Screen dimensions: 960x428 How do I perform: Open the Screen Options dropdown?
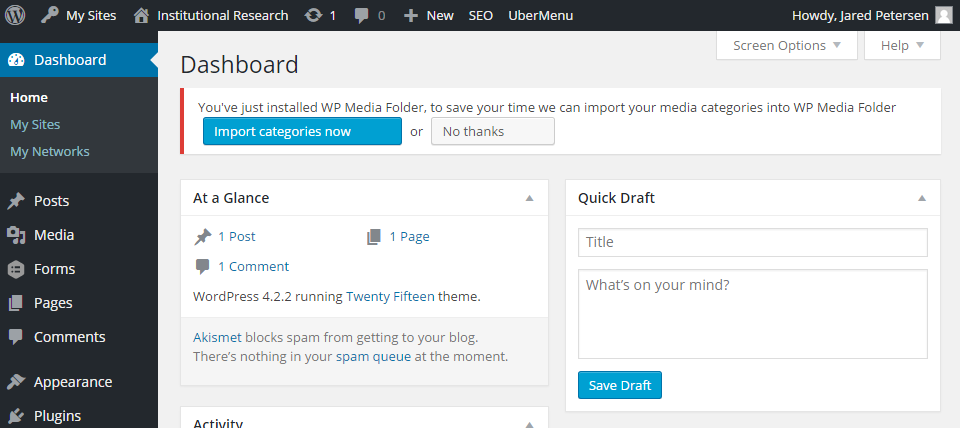(x=787, y=45)
